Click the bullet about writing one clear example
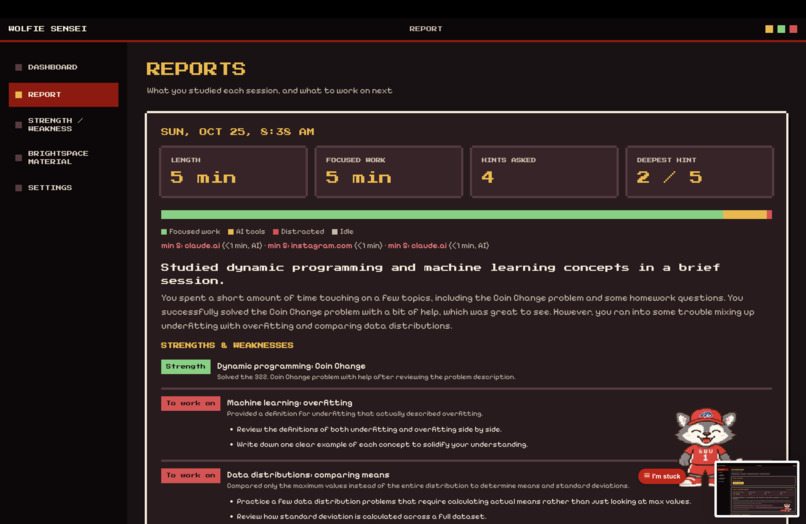The width and height of the screenshot is (806, 524). (382, 444)
